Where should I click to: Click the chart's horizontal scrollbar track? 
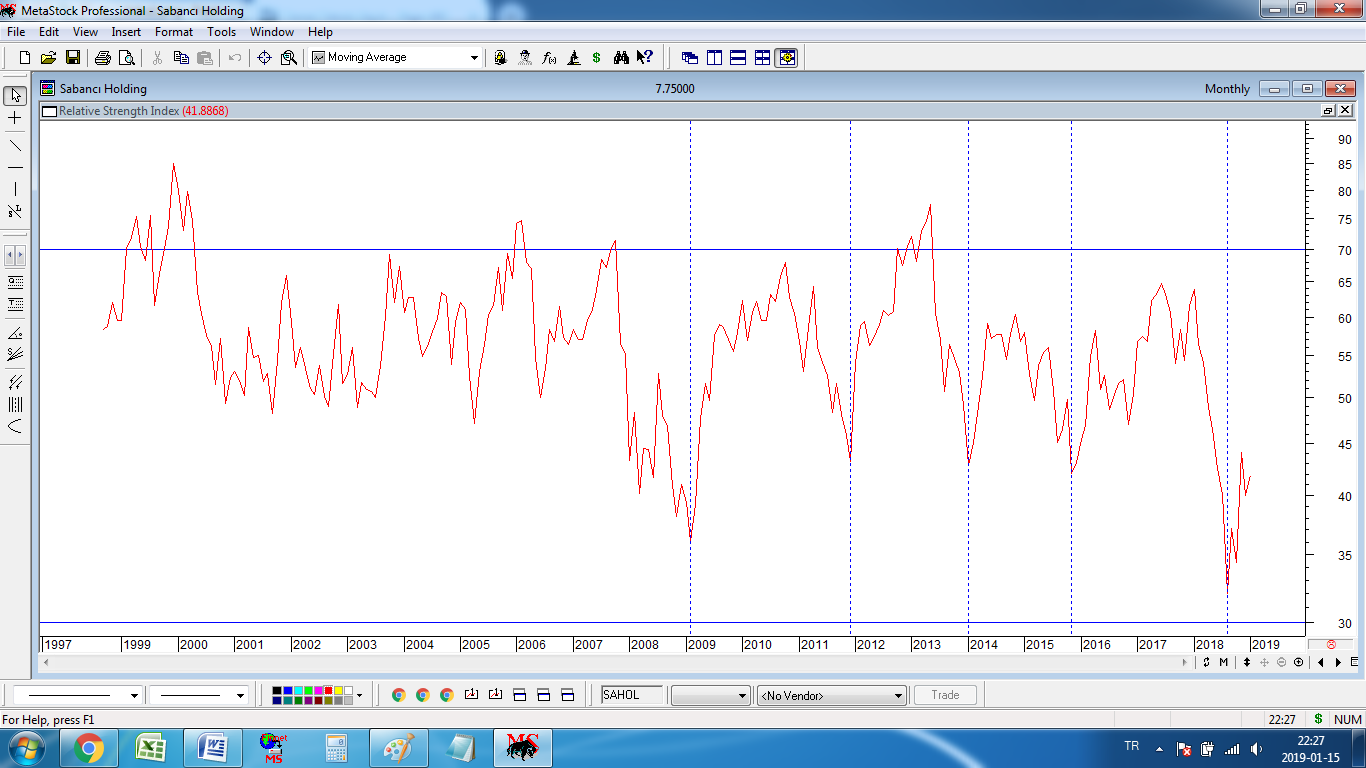point(617,662)
